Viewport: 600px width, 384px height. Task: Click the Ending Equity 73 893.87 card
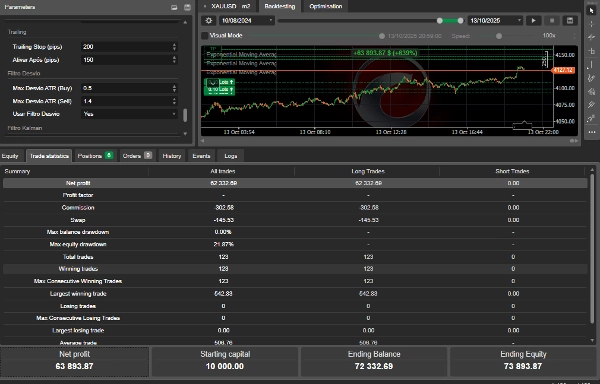point(523,361)
